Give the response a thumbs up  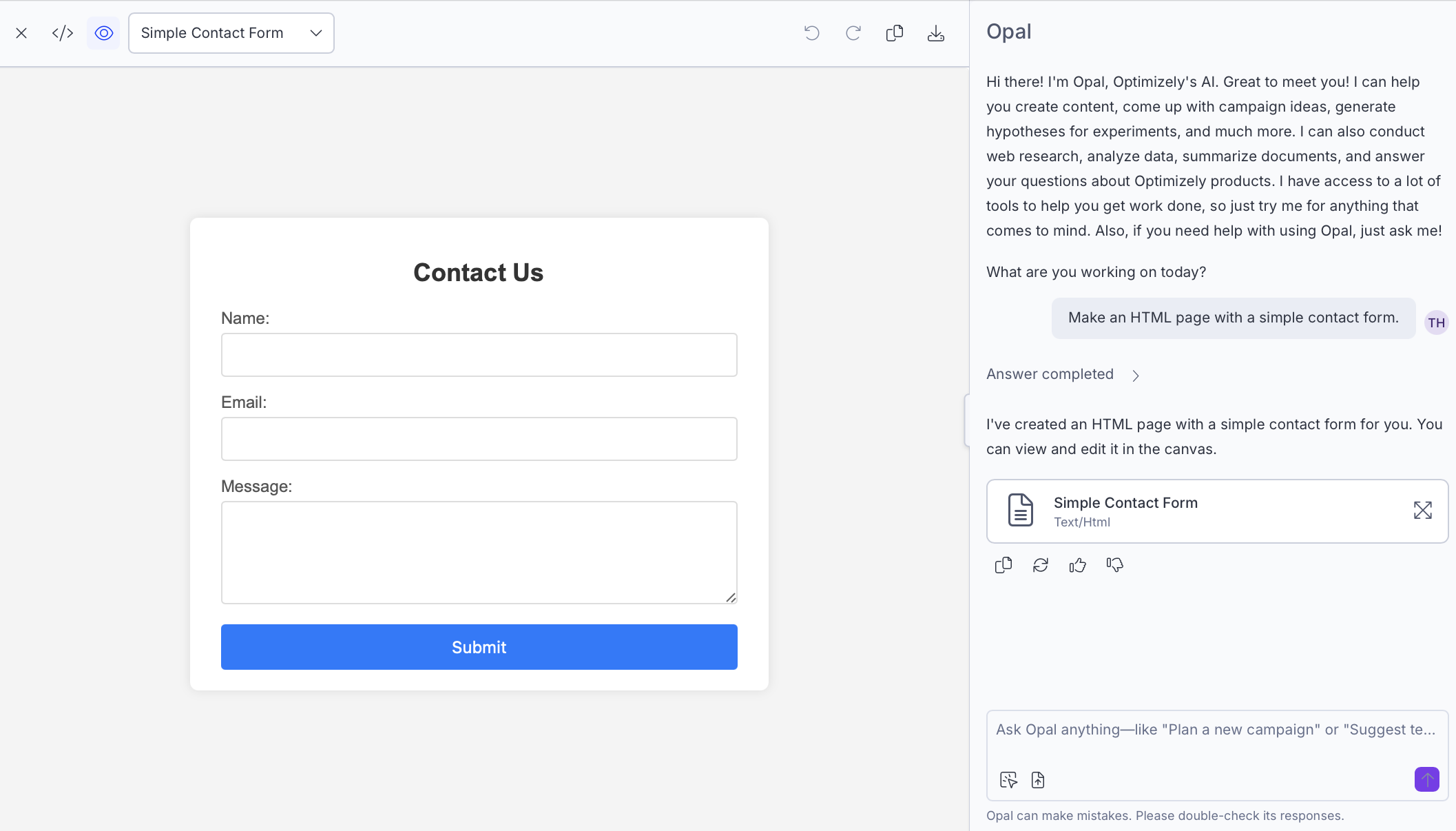coord(1078,565)
